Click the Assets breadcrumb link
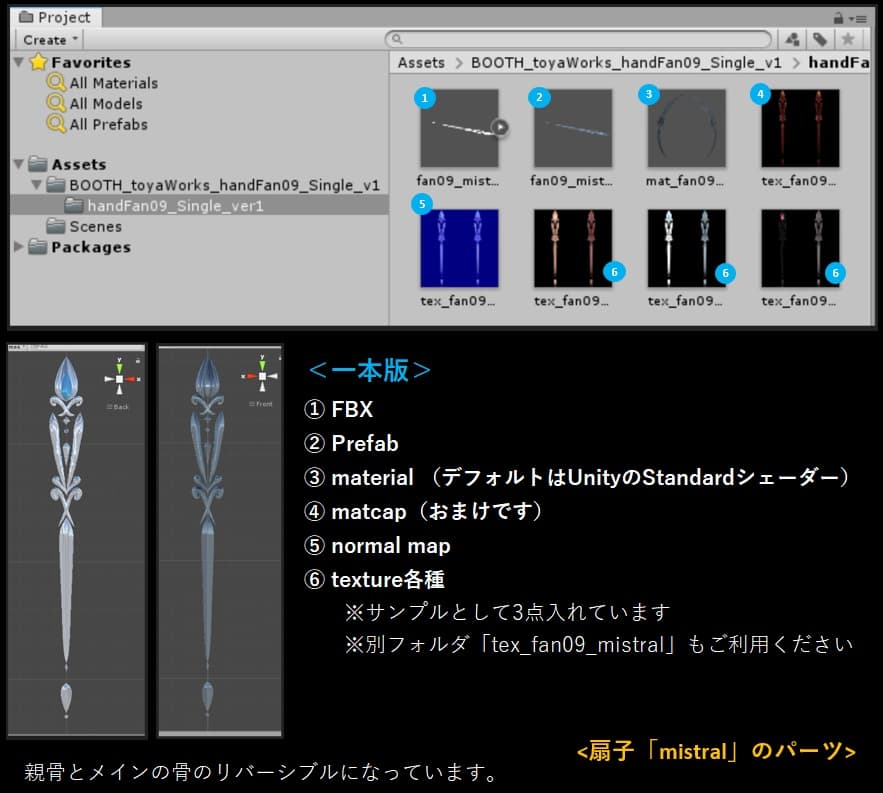 coord(421,62)
